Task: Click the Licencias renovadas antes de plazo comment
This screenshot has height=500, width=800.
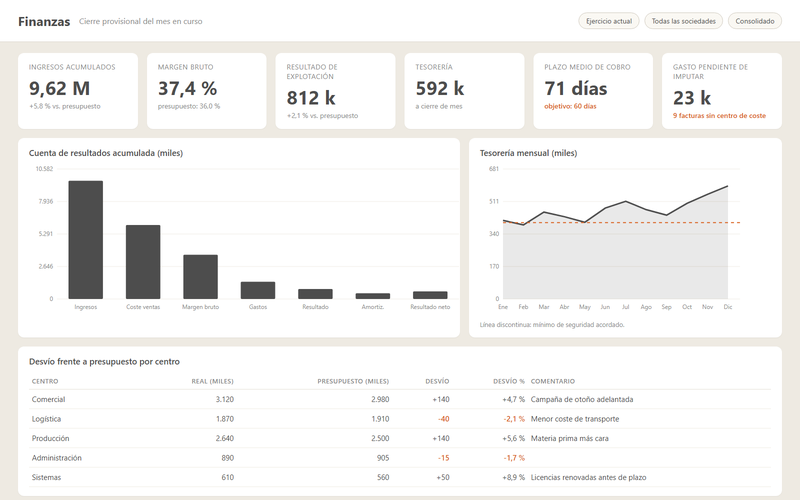Action: point(588,478)
